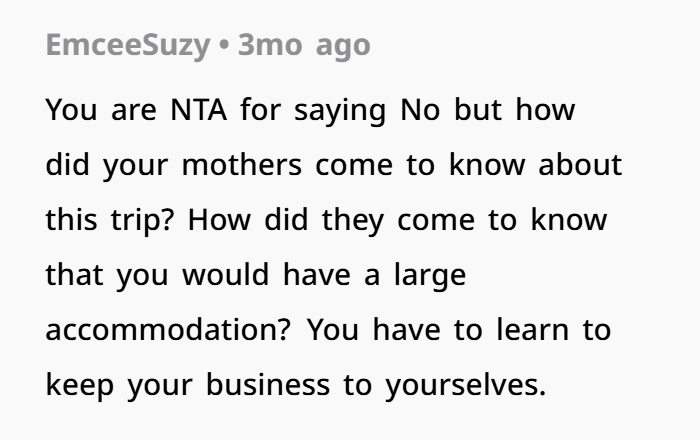This screenshot has height=440, width=700.
Task: Click the bullet separator after EmceeSuzy
Action: coord(225,45)
